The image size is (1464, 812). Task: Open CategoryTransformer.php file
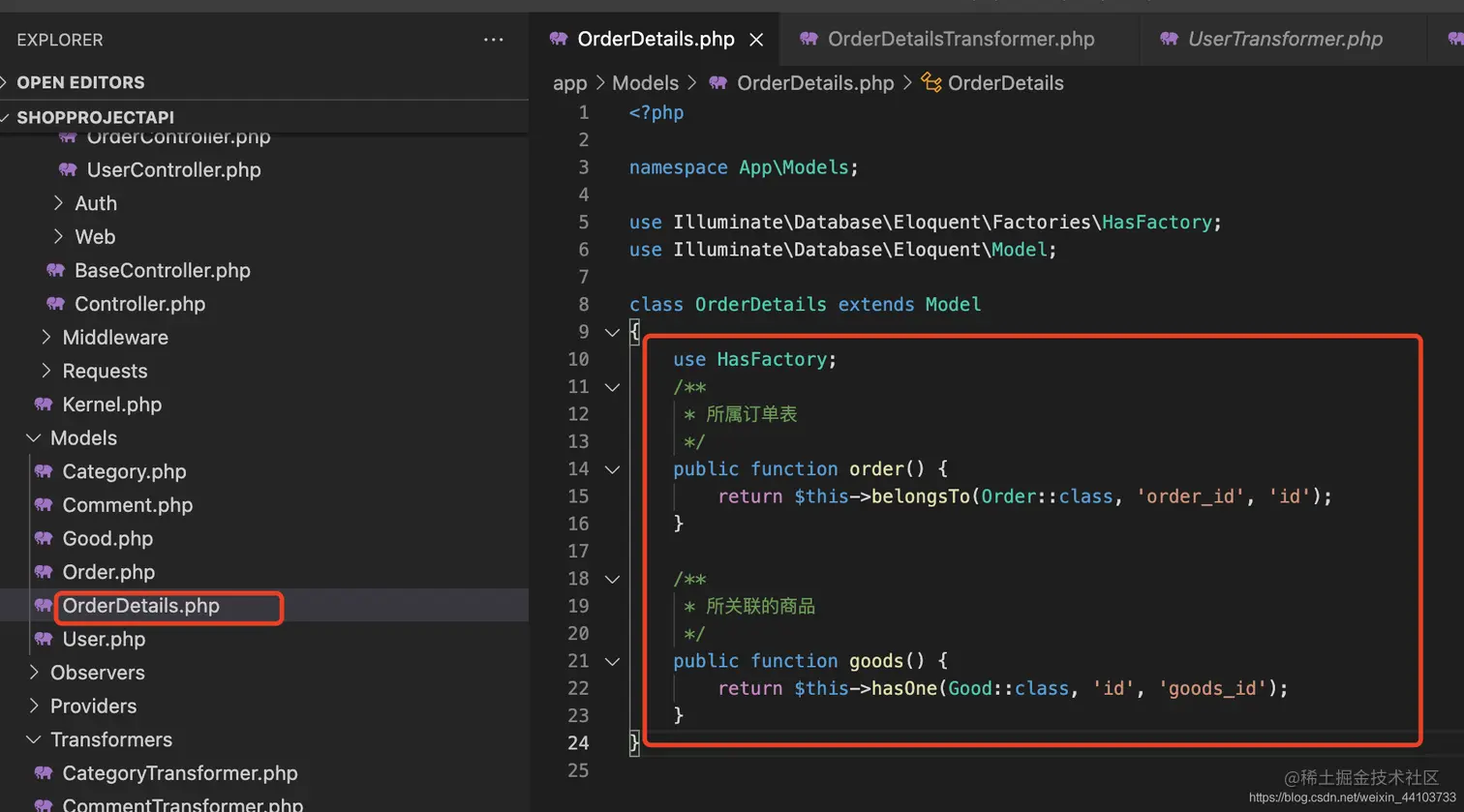click(179, 773)
